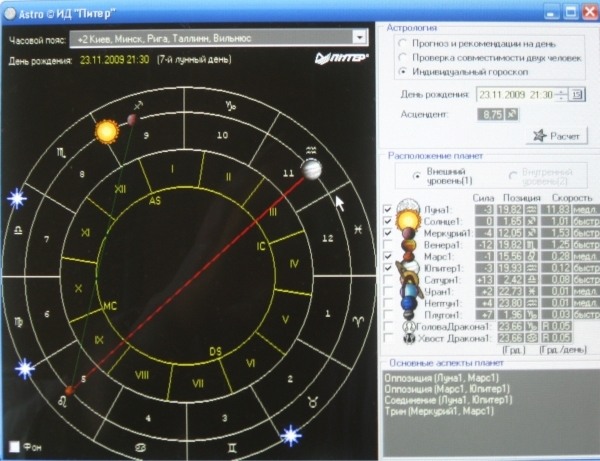600x461 pixels.
Task: Select the individual horoscope option
Action: click(x=402, y=72)
